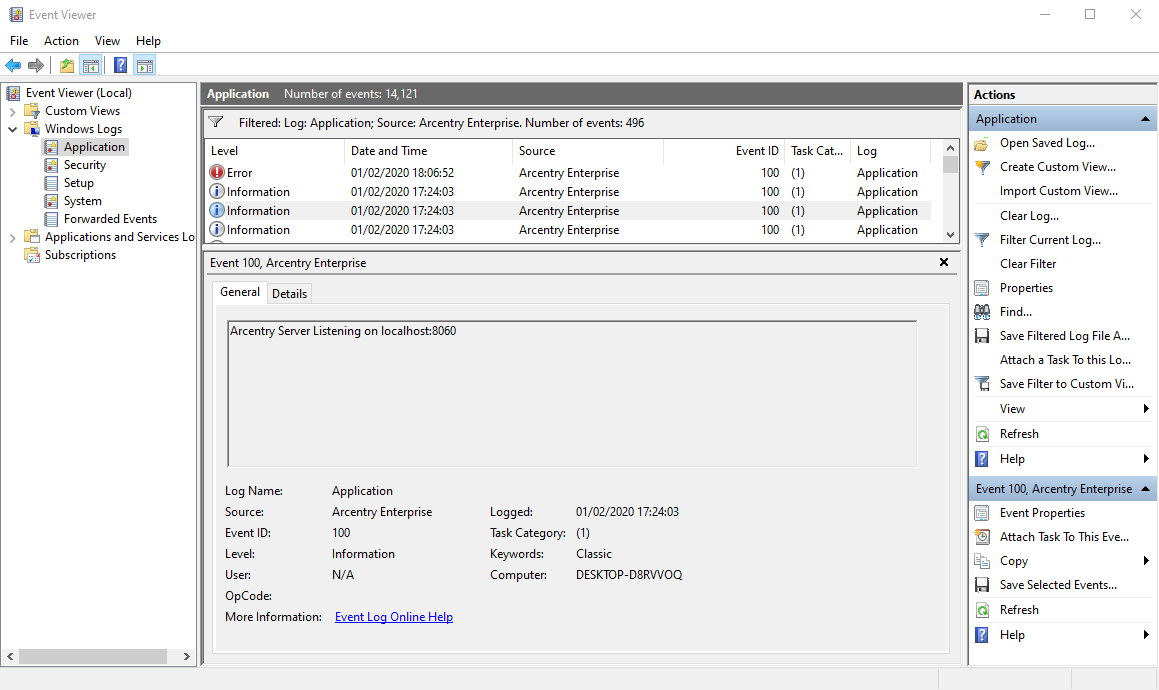Image resolution: width=1159 pixels, height=690 pixels.
Task: Click the Event Viewer (Local) root icon
Action: (x=13, y=93)
